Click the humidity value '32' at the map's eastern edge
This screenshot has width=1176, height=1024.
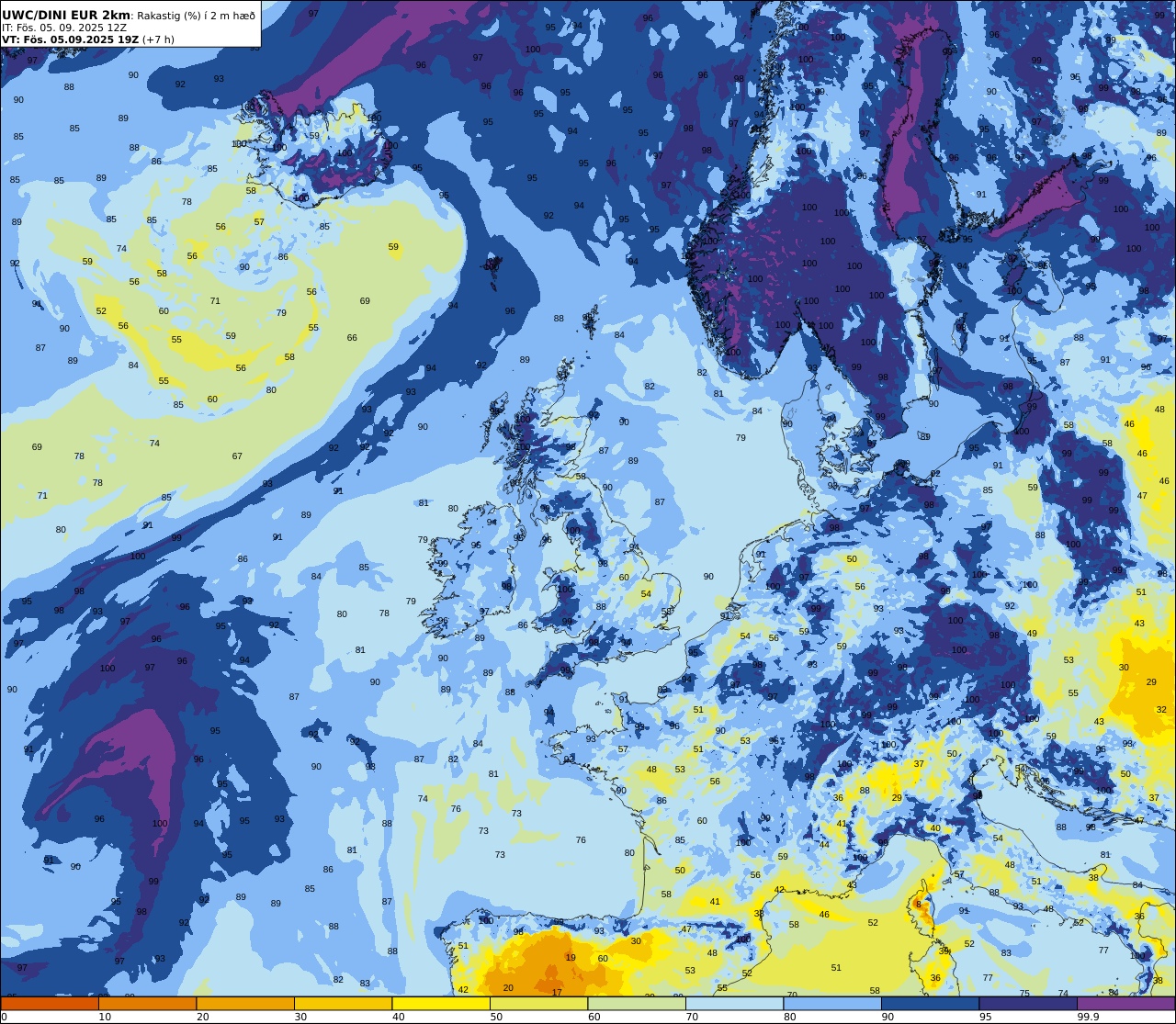pos(1161,710)
